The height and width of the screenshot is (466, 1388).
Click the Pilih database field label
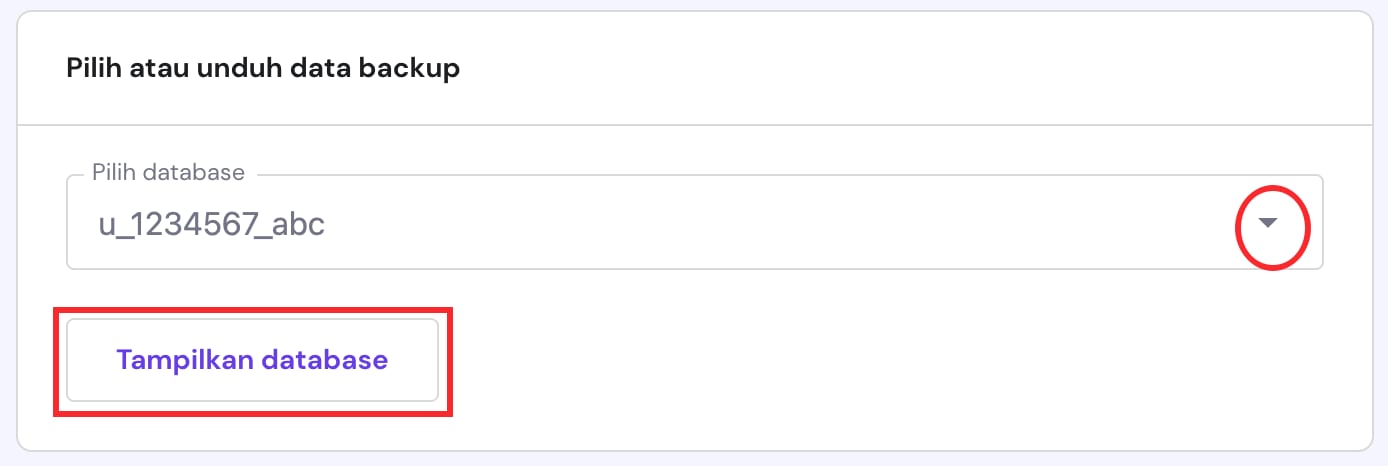[168, 172]
